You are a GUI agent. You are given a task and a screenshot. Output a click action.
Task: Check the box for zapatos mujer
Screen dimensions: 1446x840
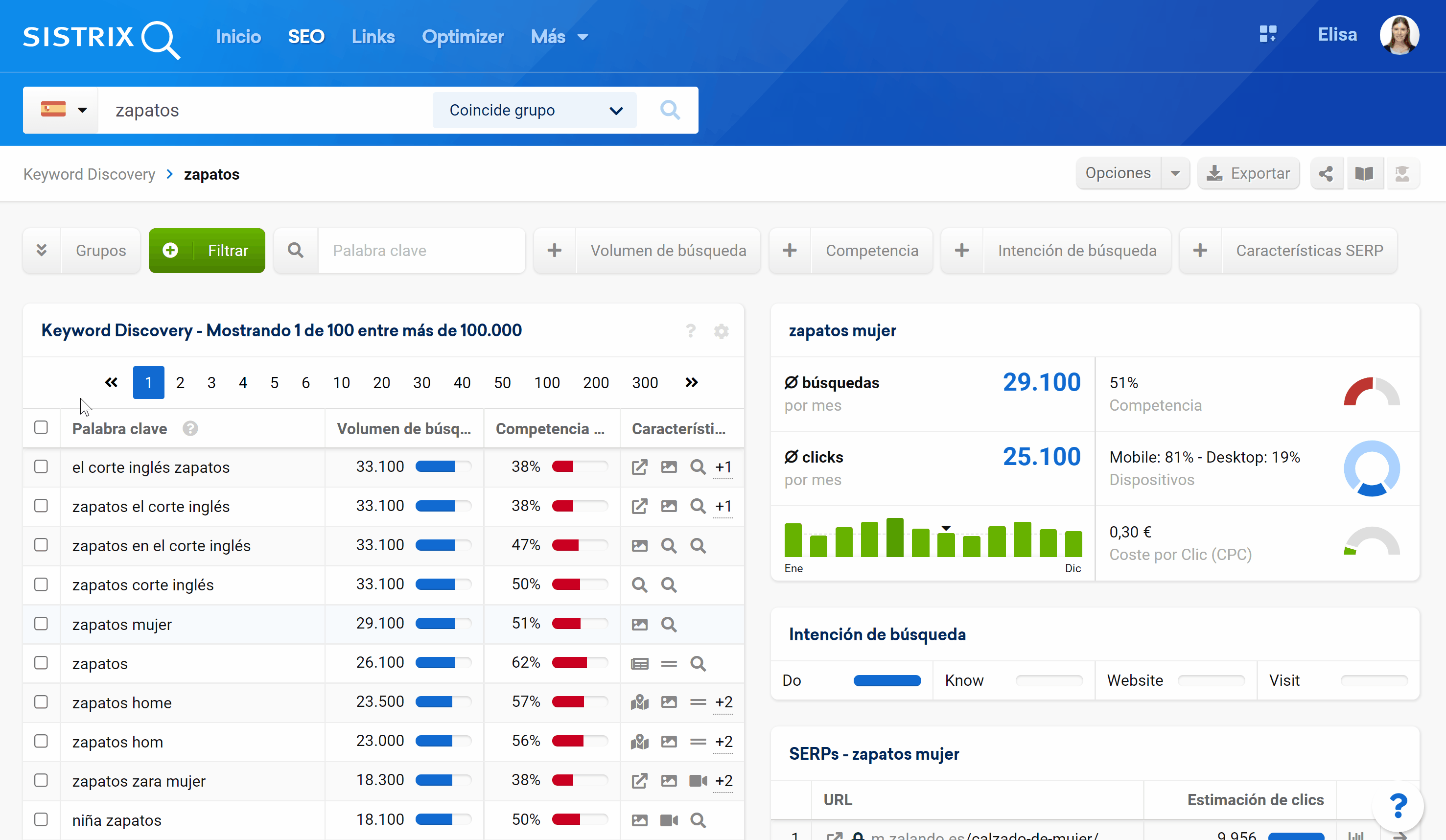tap(41, 624)
